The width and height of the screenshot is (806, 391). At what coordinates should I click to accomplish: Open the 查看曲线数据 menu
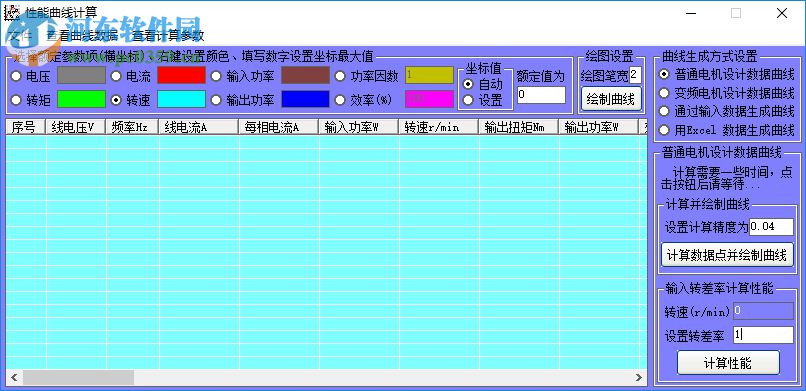click(82, 35)
